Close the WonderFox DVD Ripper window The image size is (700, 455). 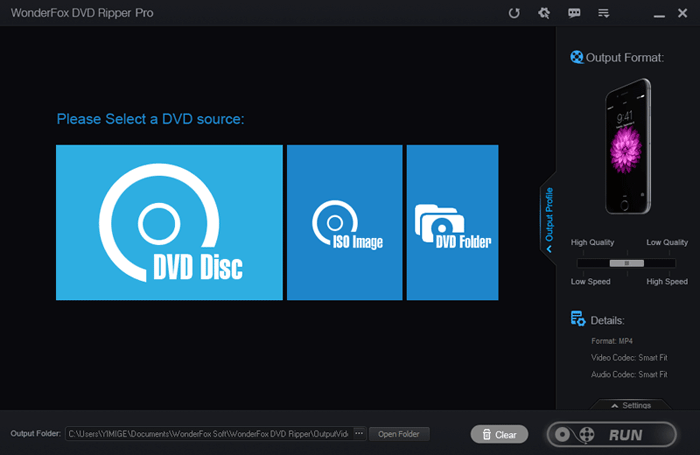pyautogui.click(x=682, y=13)
